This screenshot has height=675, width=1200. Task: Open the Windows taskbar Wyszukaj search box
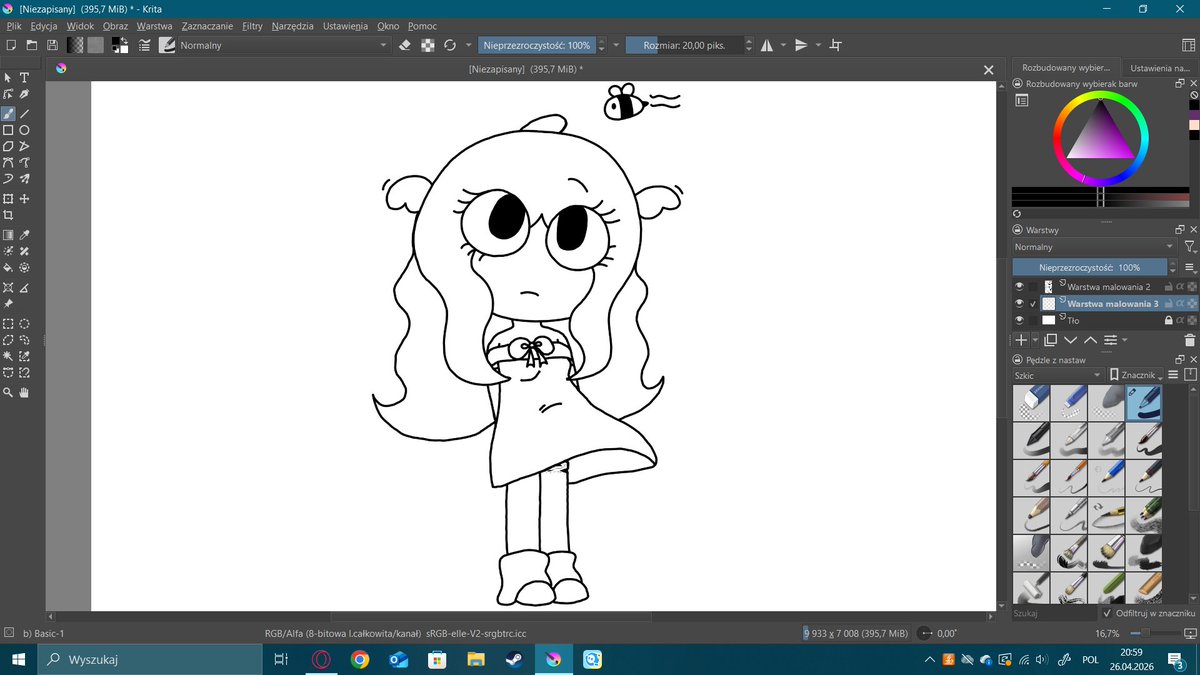(x=150, y=660)
